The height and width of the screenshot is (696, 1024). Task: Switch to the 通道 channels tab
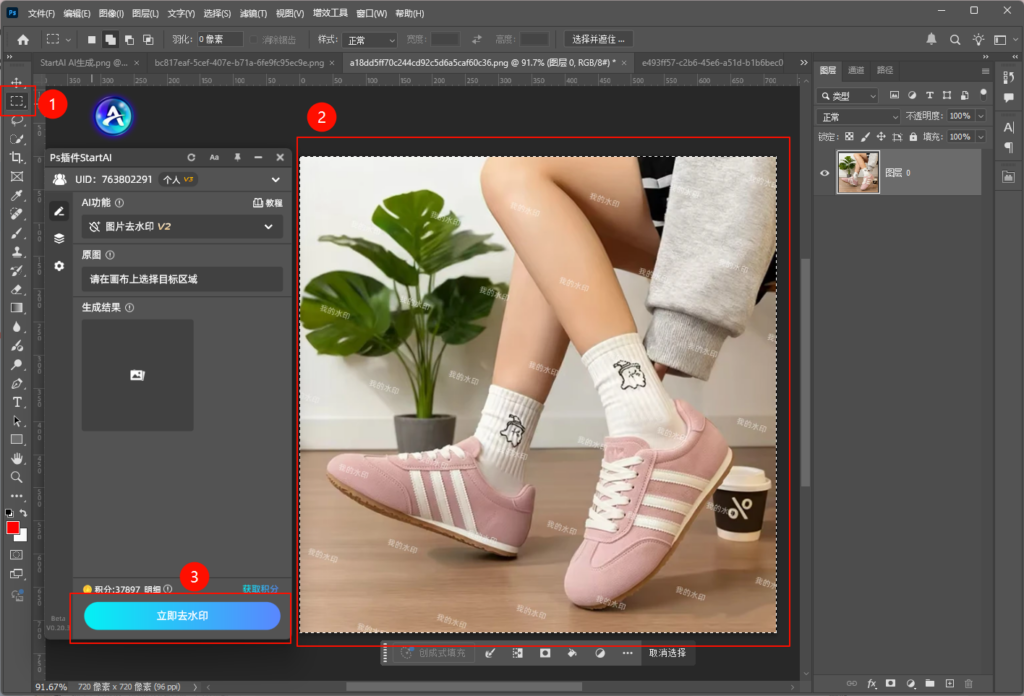tap(856, 70)
